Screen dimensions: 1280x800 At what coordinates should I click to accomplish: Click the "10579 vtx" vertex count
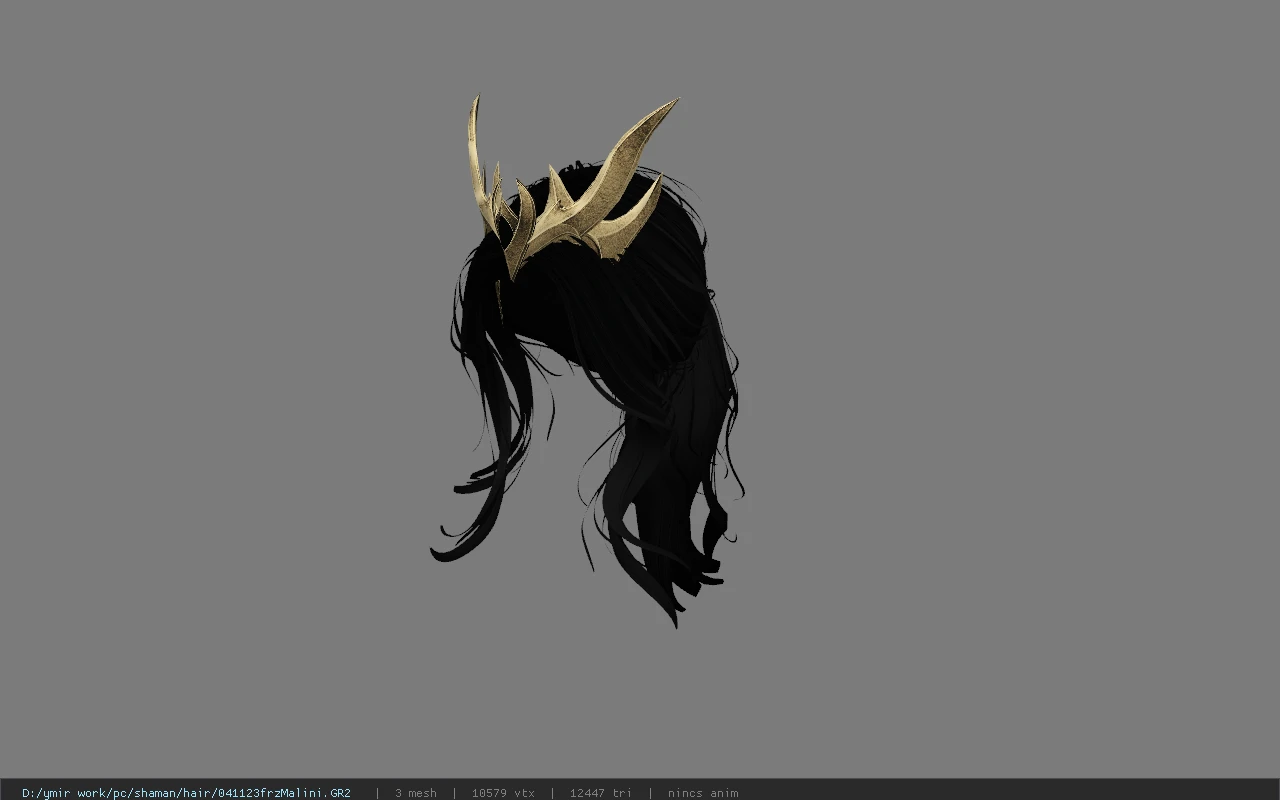(x=503, y=793)
